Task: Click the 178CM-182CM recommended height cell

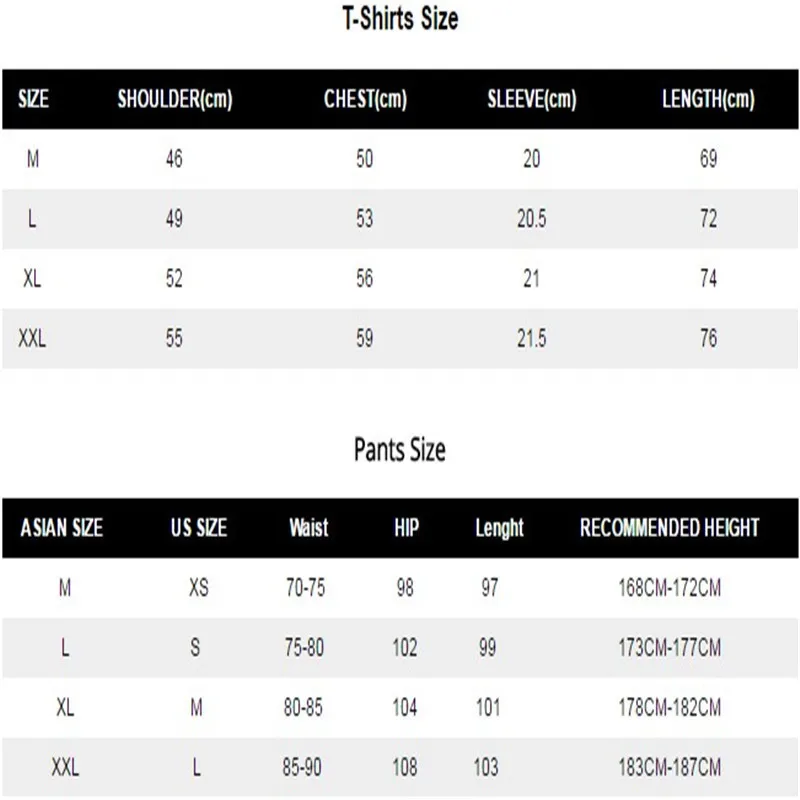Action: point(669,708)
